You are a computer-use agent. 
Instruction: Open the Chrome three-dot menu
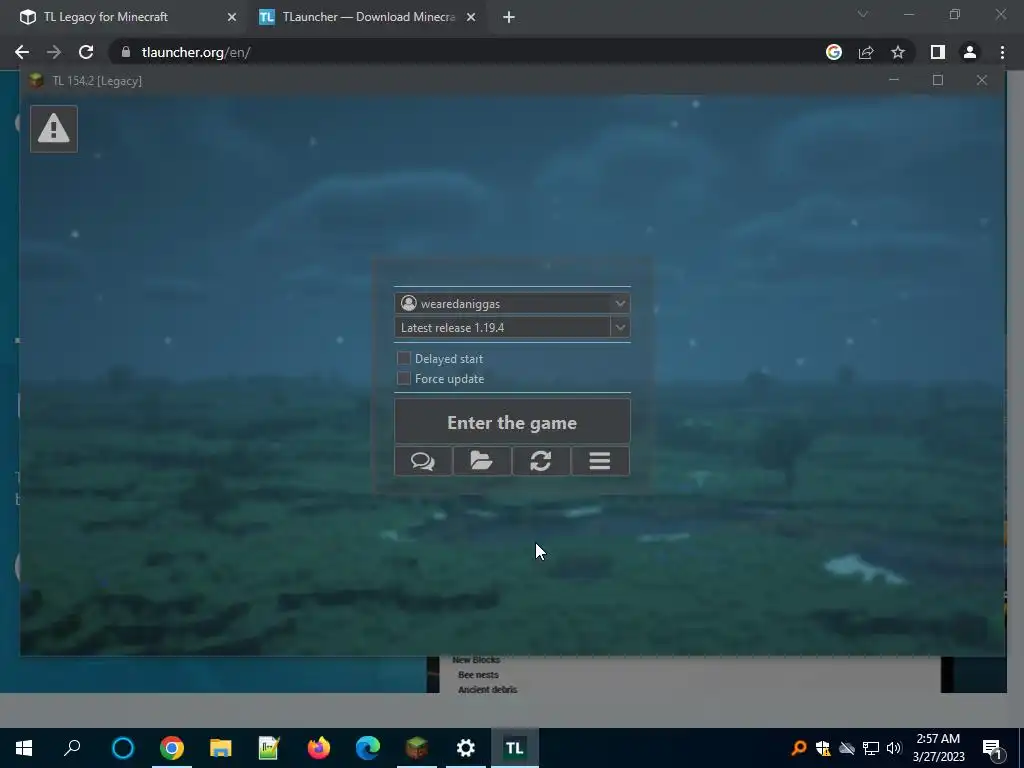1002,52
